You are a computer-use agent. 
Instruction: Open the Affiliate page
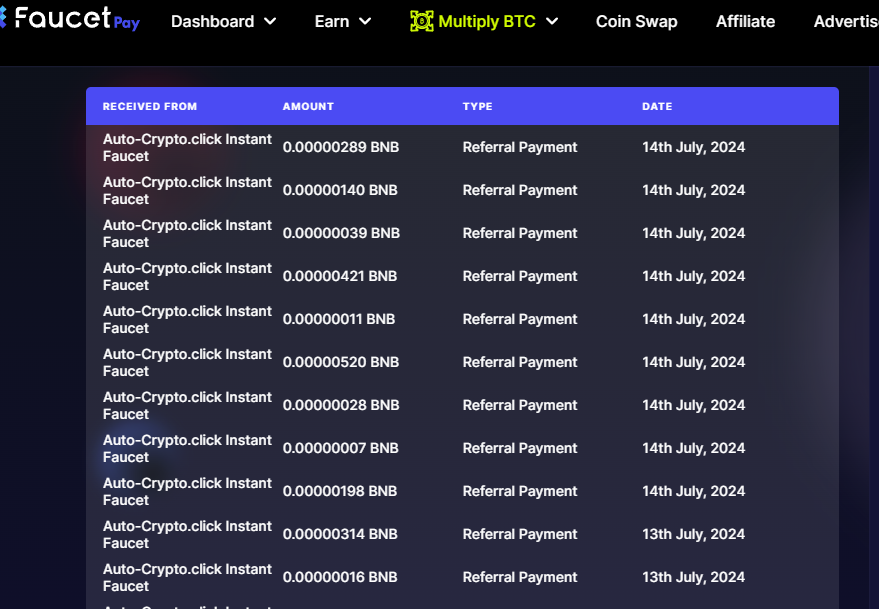(745, 21)
